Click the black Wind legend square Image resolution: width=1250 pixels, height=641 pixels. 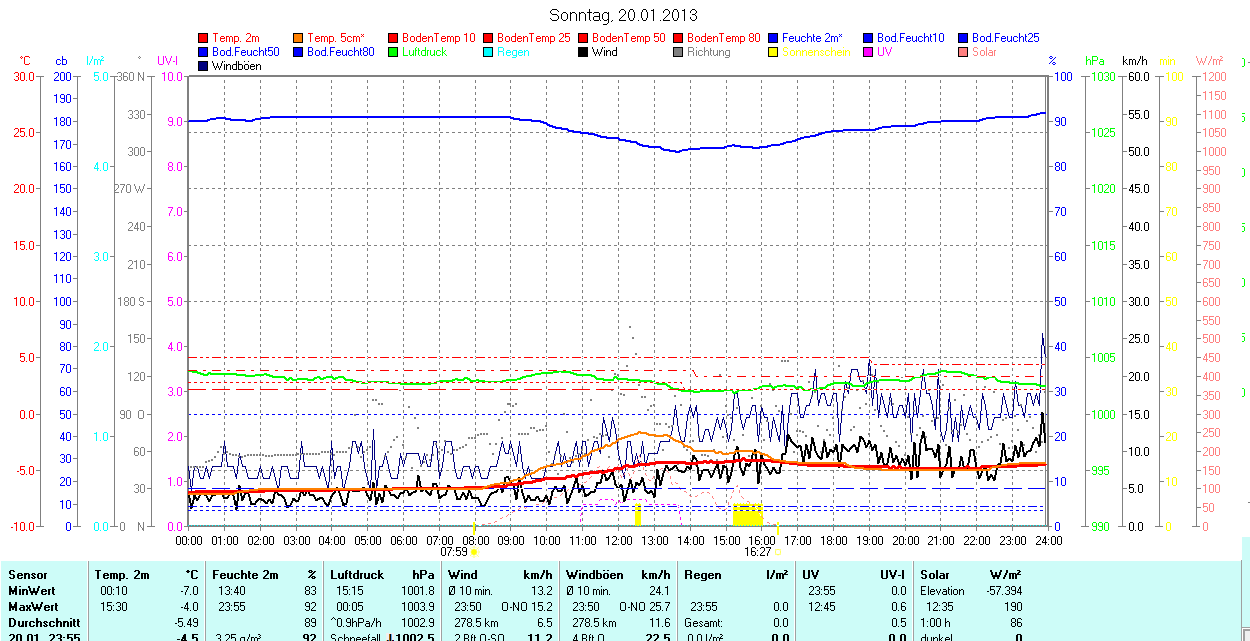[x=584, y=52]
